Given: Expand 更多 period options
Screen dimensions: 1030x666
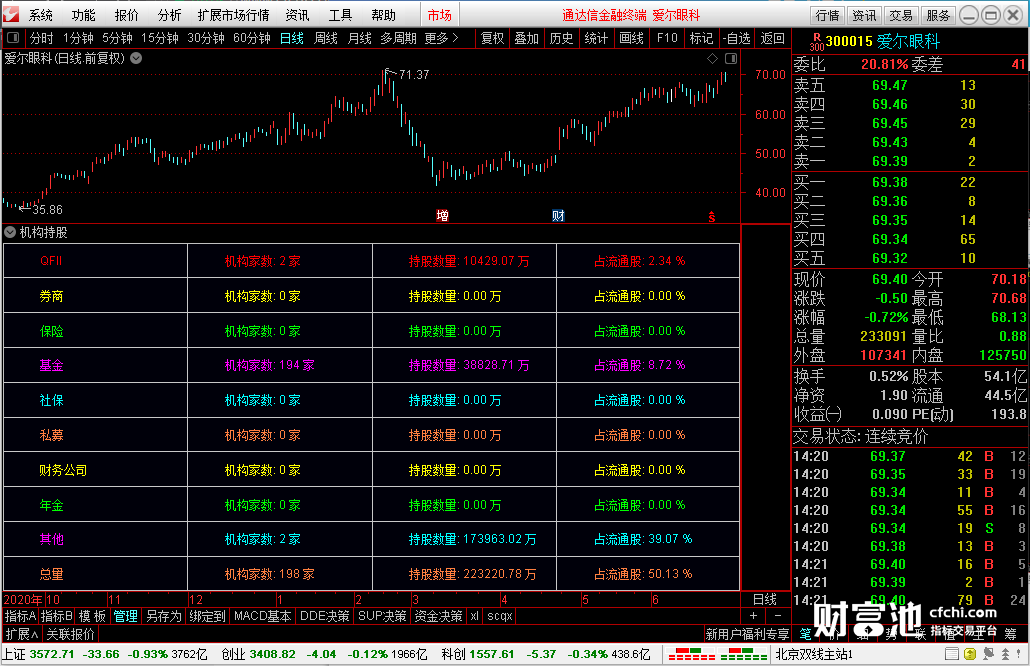Looking at the screenshot, I should pos(441,38).
